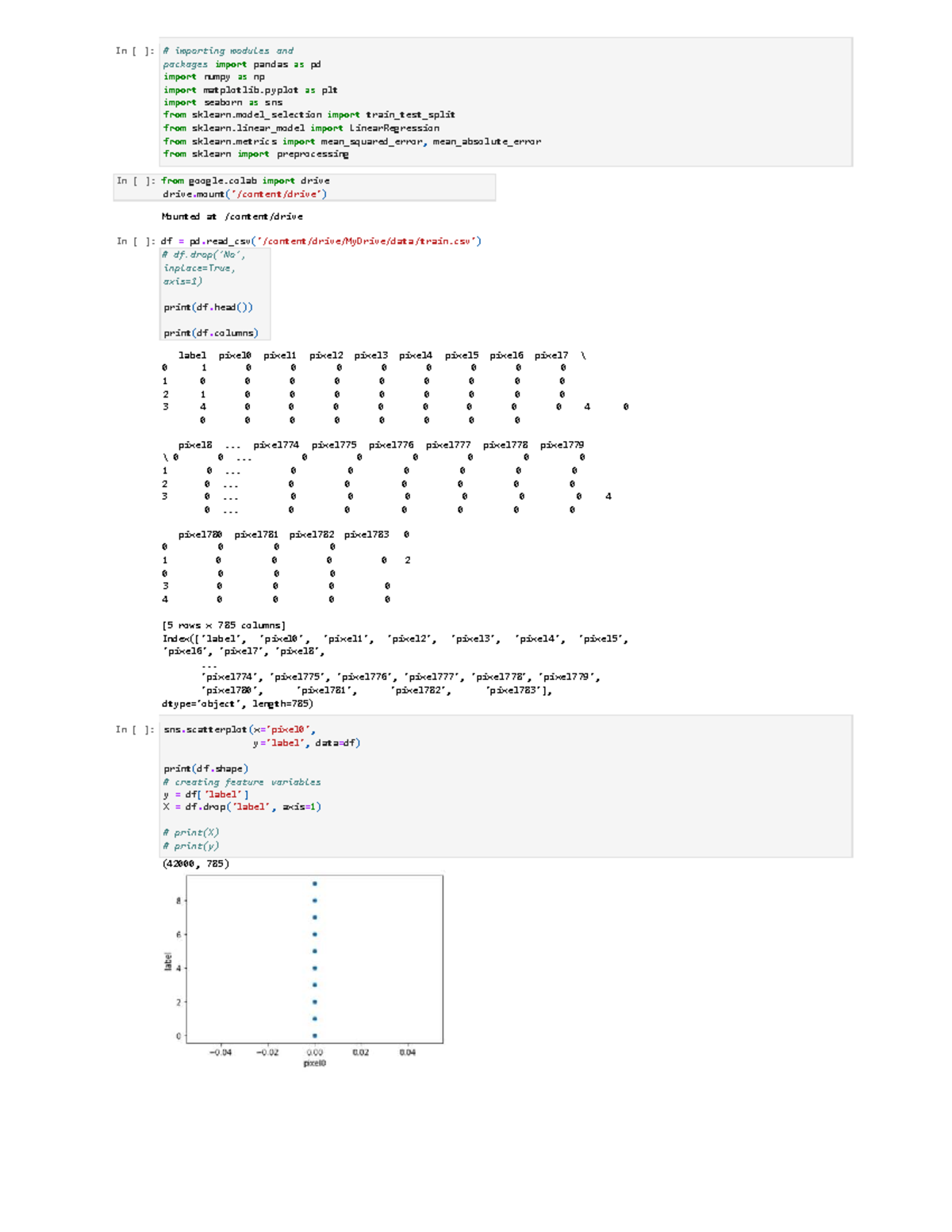Click the "label" y-axis title of the plot
The image size is (952, 1232).
click(167, 961)
